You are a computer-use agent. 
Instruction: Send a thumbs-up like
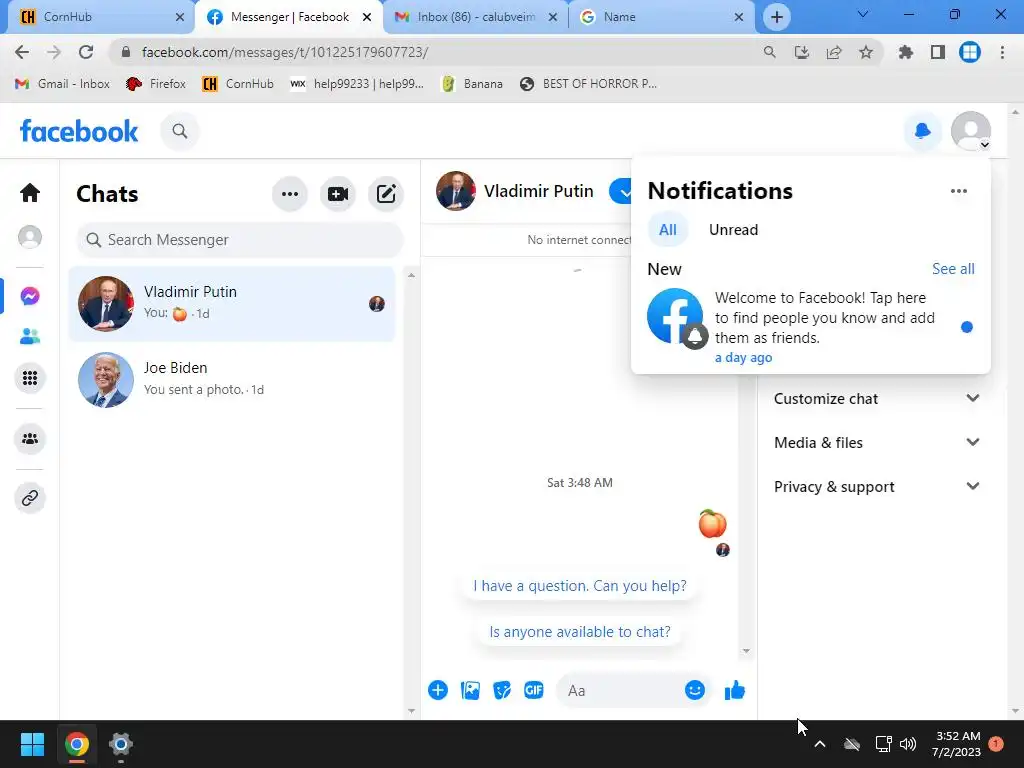pos(735,690)
